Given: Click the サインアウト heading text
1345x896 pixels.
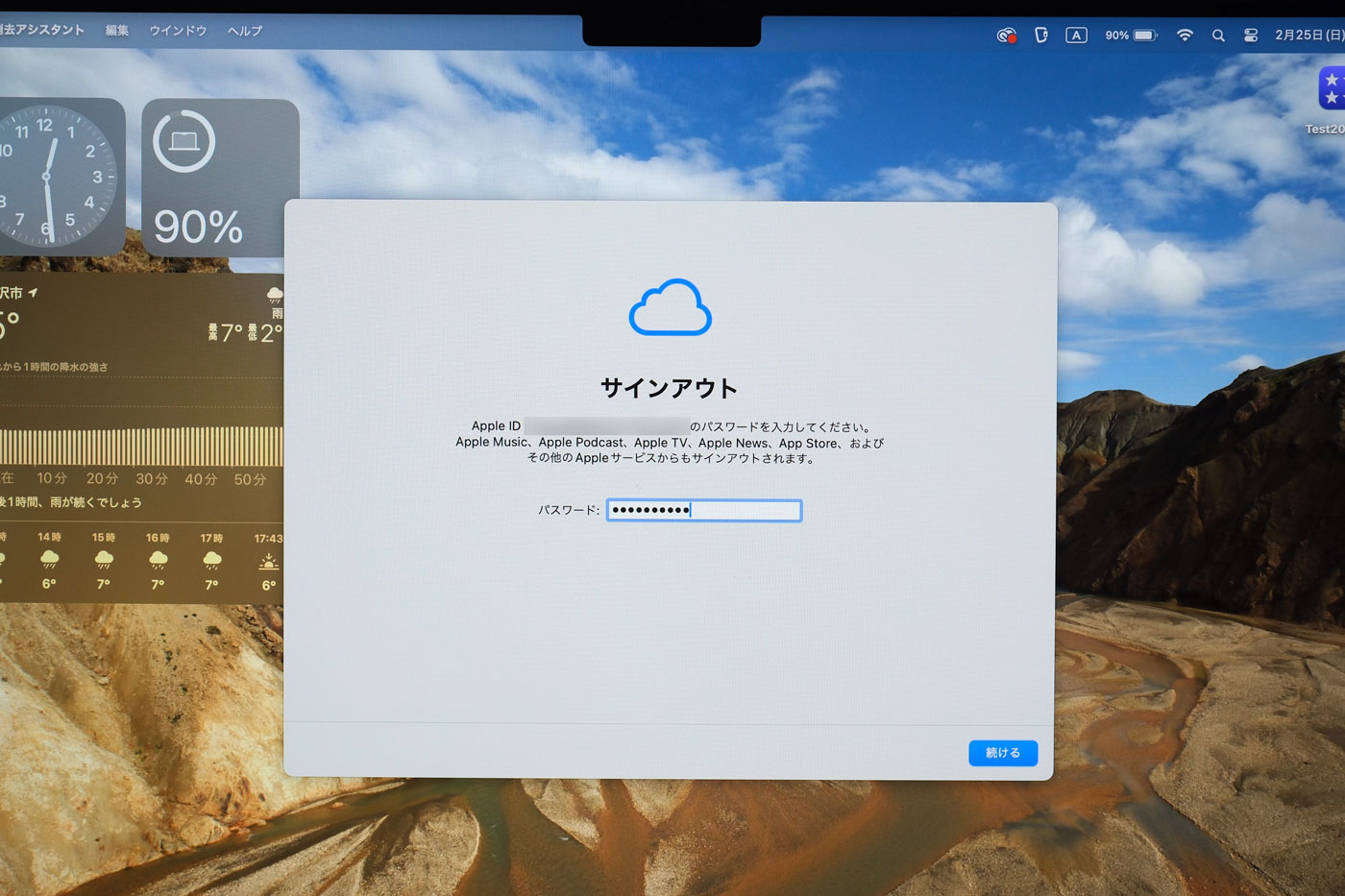Looking at the screenshot, I should [670, 388].
